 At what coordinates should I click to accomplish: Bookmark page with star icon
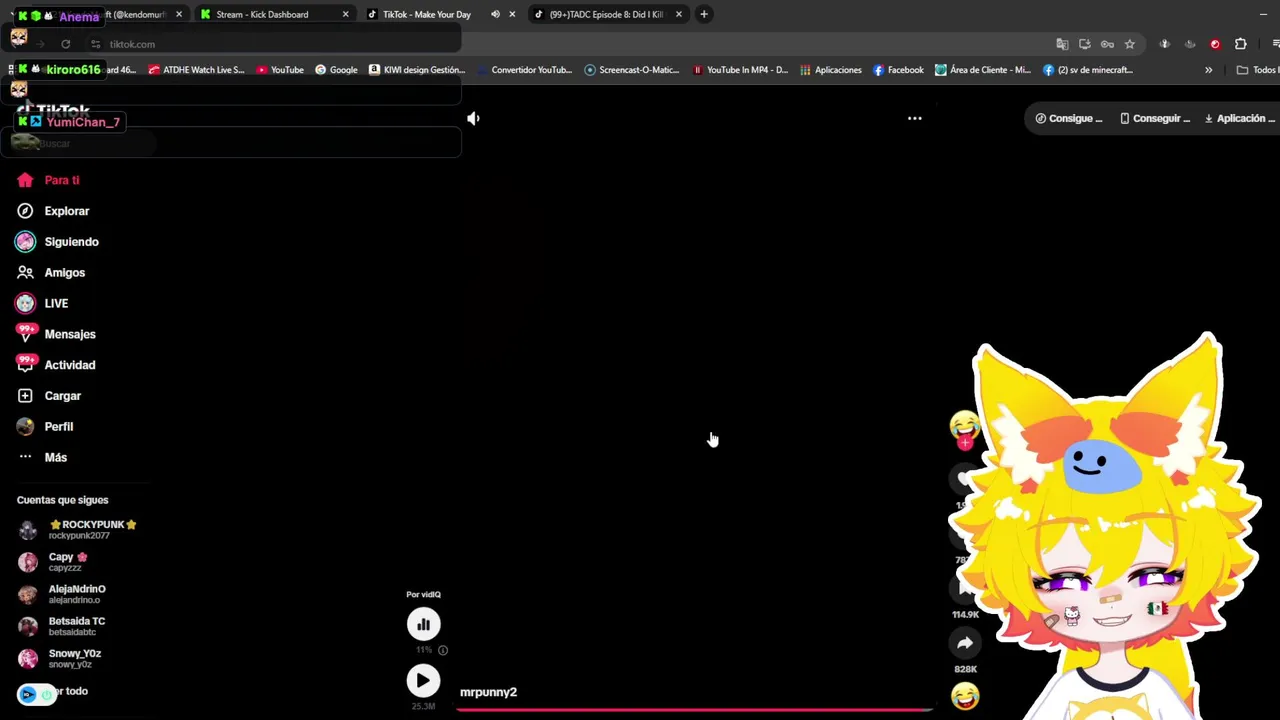pos(1129,44)
